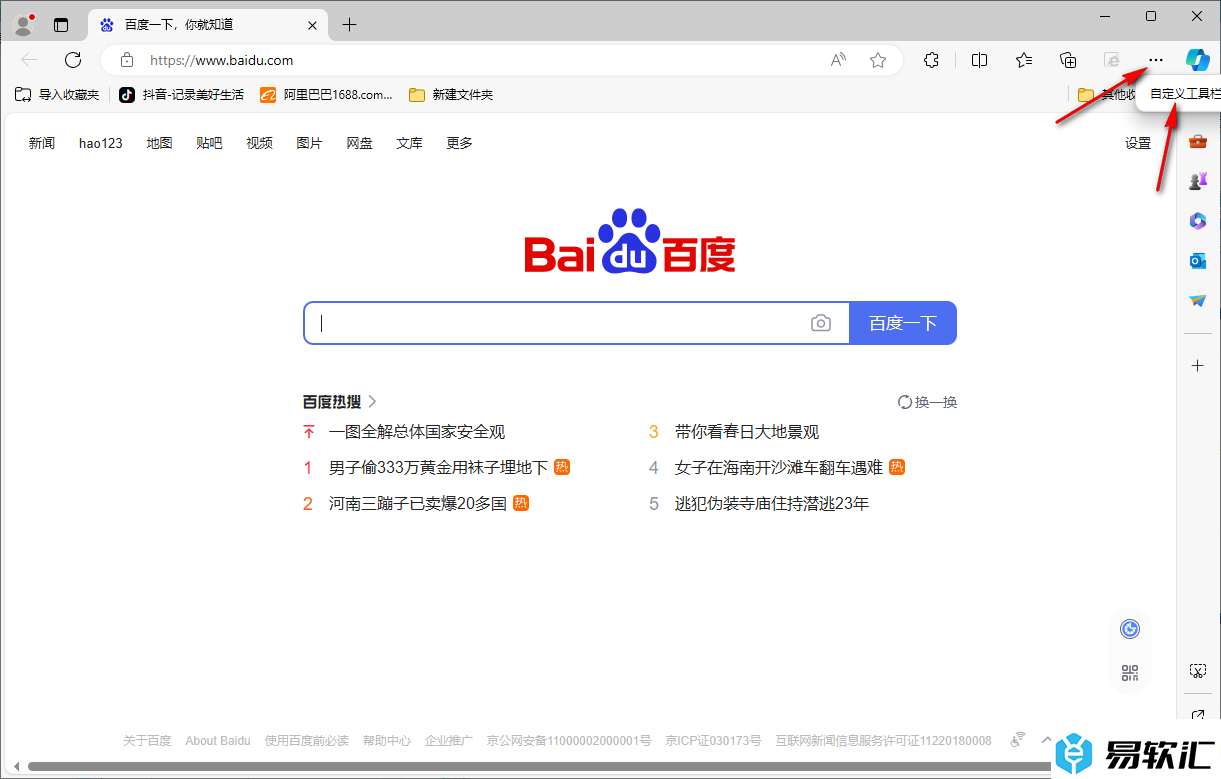Search by image camera icon
This screenshot has height=779, width=1221.
(821, 323)
